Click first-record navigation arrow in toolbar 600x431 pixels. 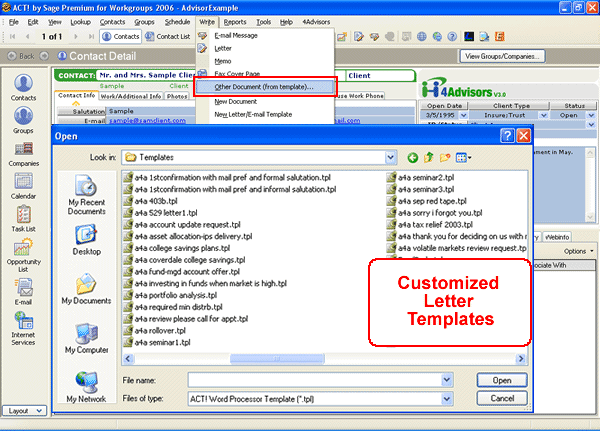click(x=13, y=36)
